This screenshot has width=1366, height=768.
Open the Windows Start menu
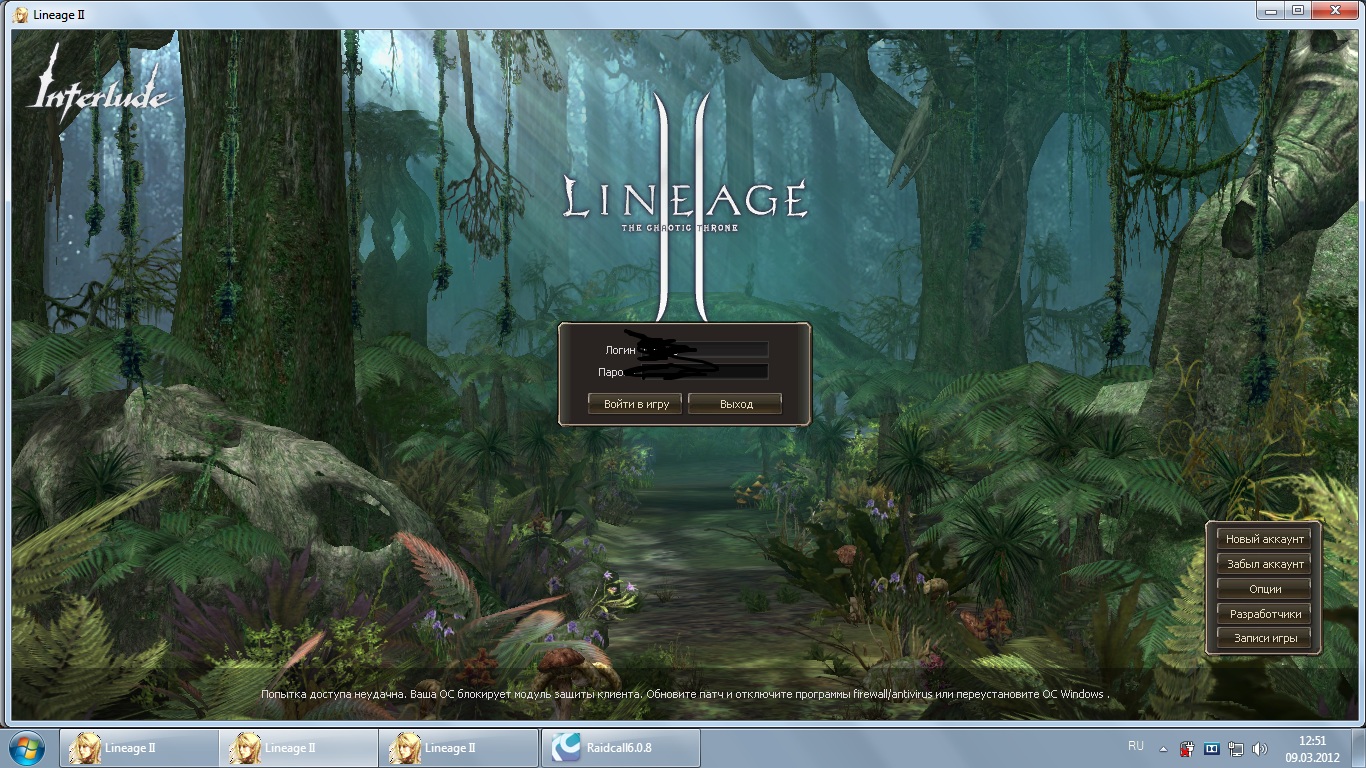pos(27,747)
